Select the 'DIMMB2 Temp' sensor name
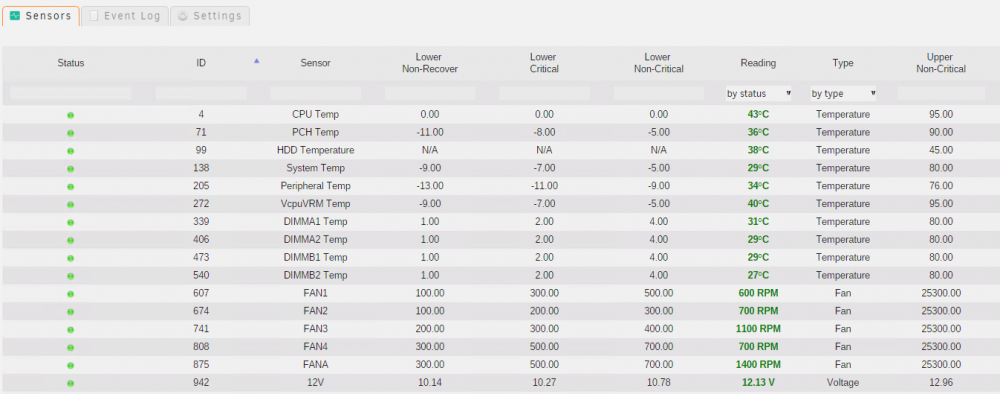This screenshot has height=394, width=1000. click(316, 275)
